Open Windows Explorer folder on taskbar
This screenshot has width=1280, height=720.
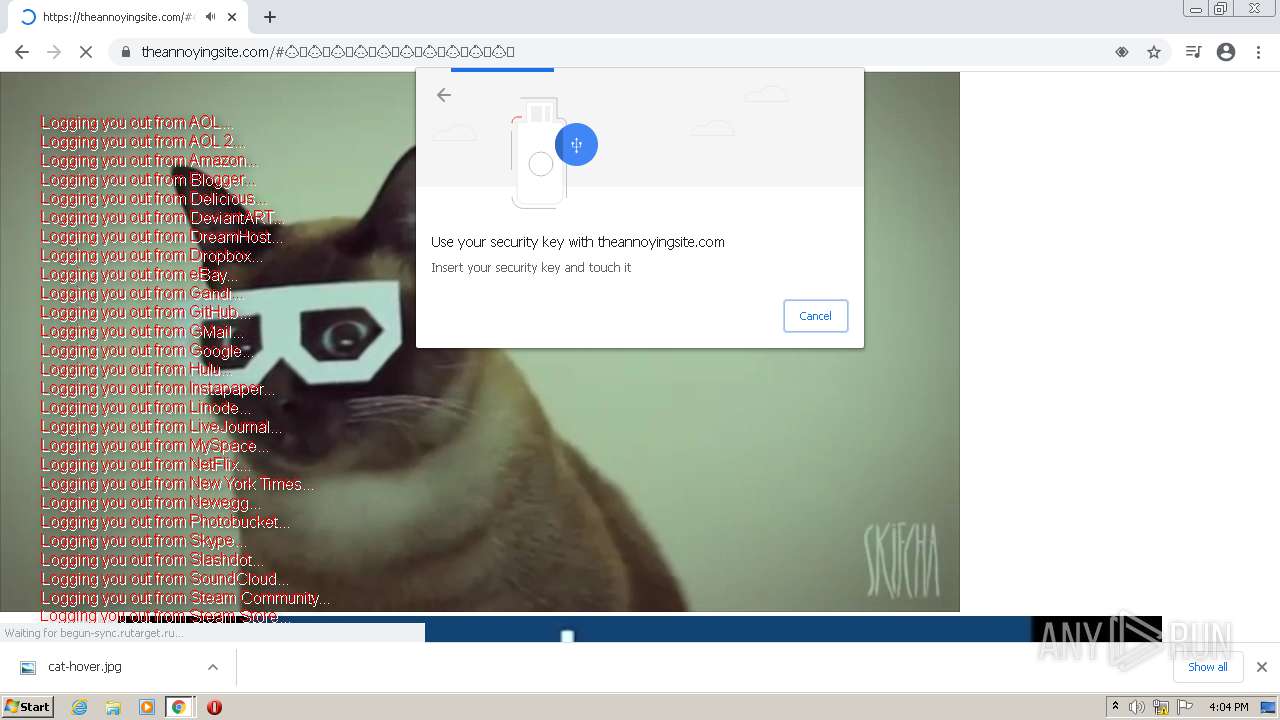tap(113, 707)
